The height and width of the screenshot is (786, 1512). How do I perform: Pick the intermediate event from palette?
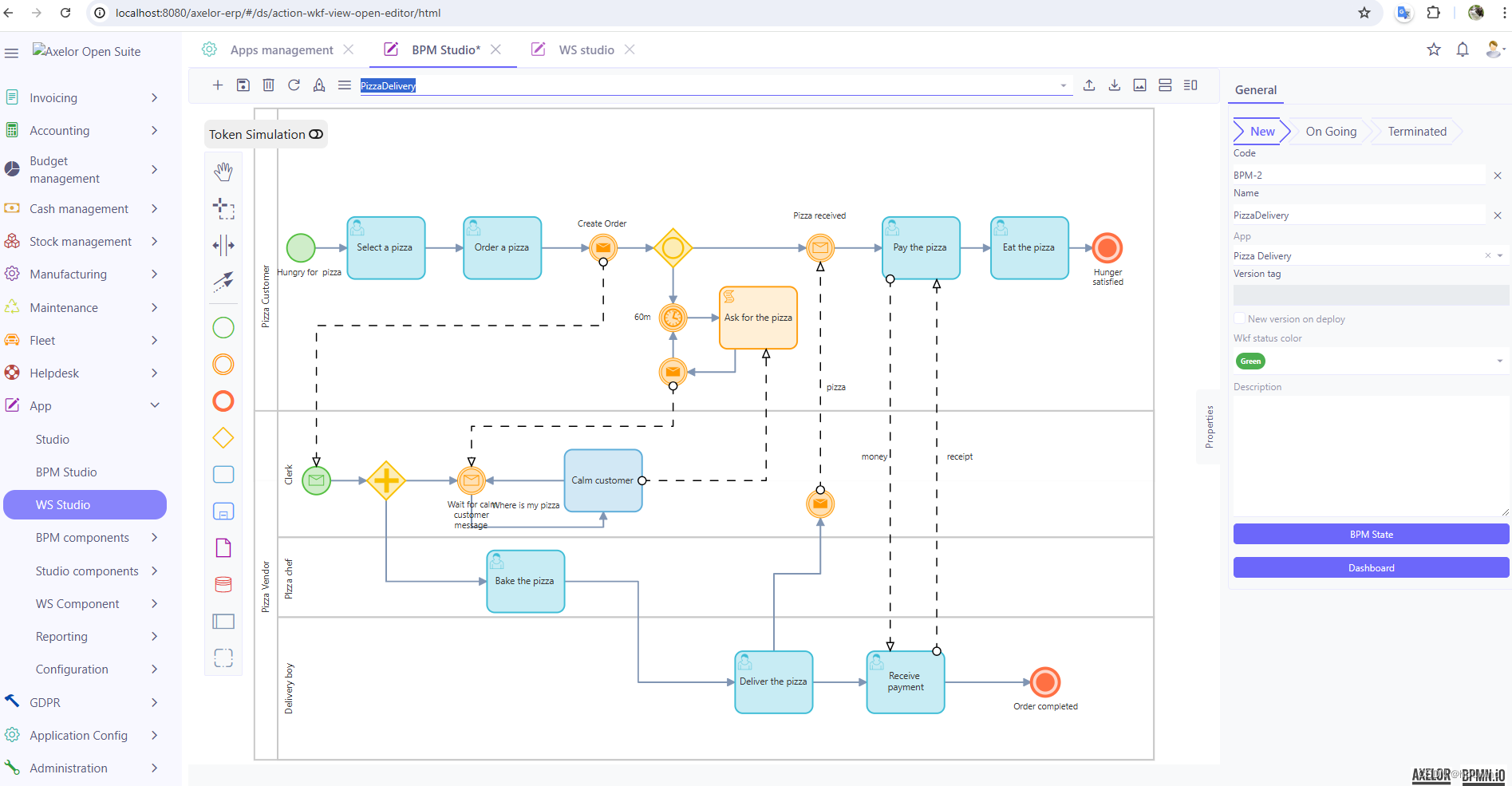[x=223, y=365]
